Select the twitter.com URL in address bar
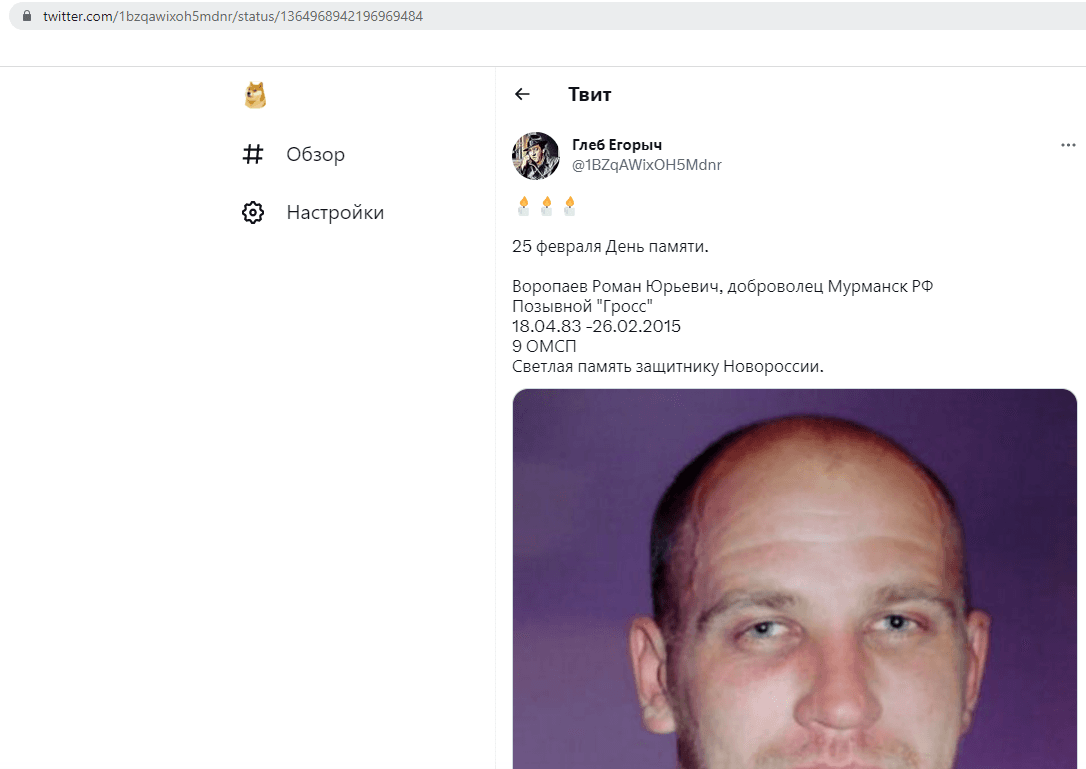The image size is (1086, 769). [x=233, y=16]
